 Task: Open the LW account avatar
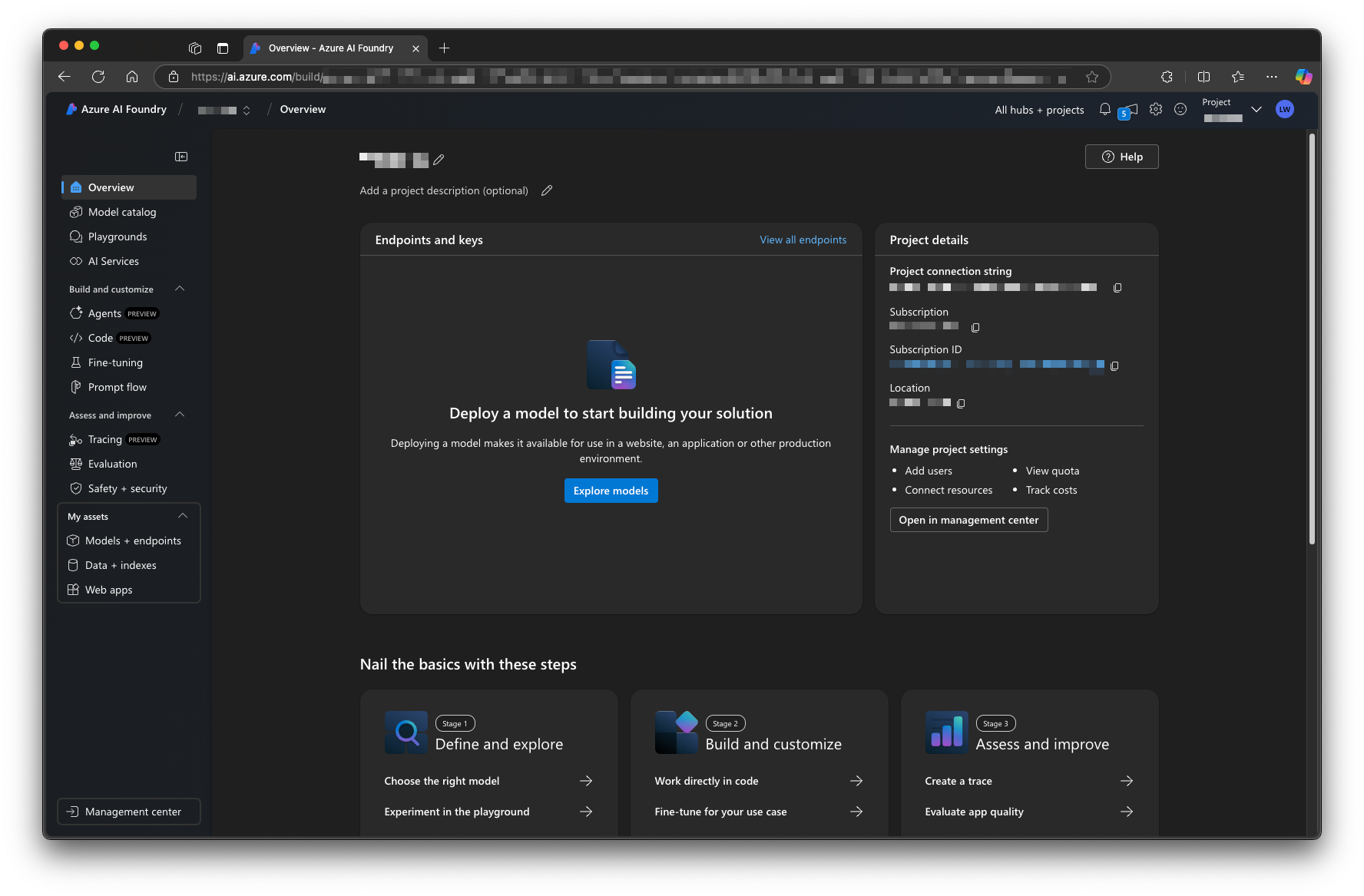[1285, 109]
